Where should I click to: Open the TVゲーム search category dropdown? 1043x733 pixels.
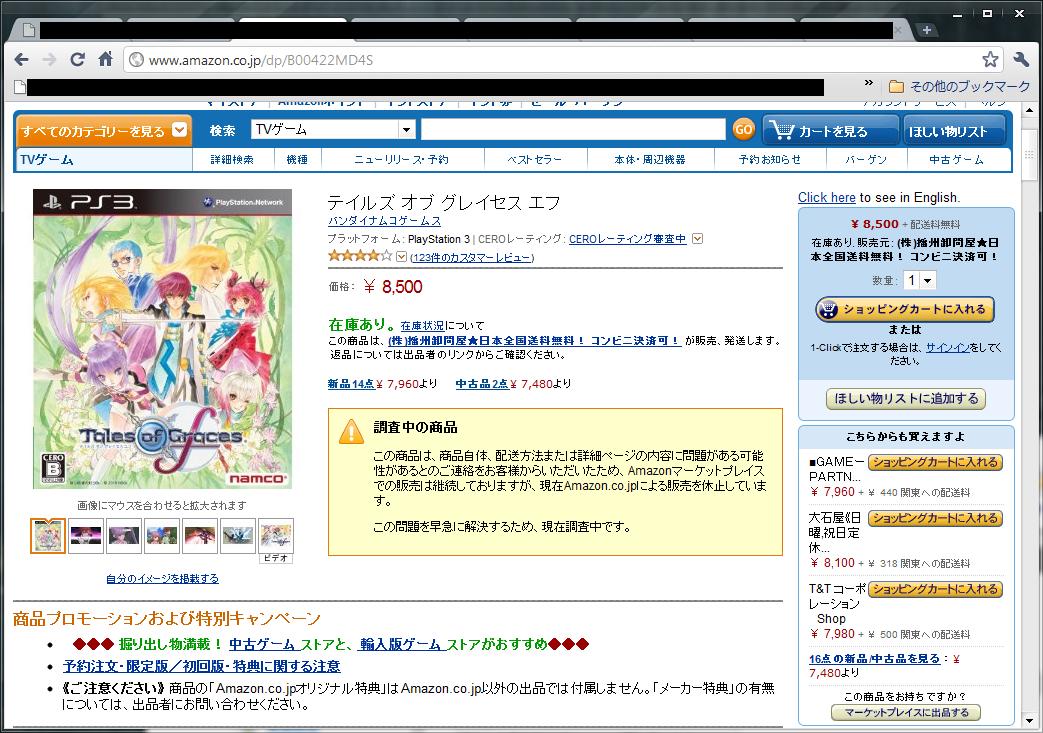coord(333,130)
